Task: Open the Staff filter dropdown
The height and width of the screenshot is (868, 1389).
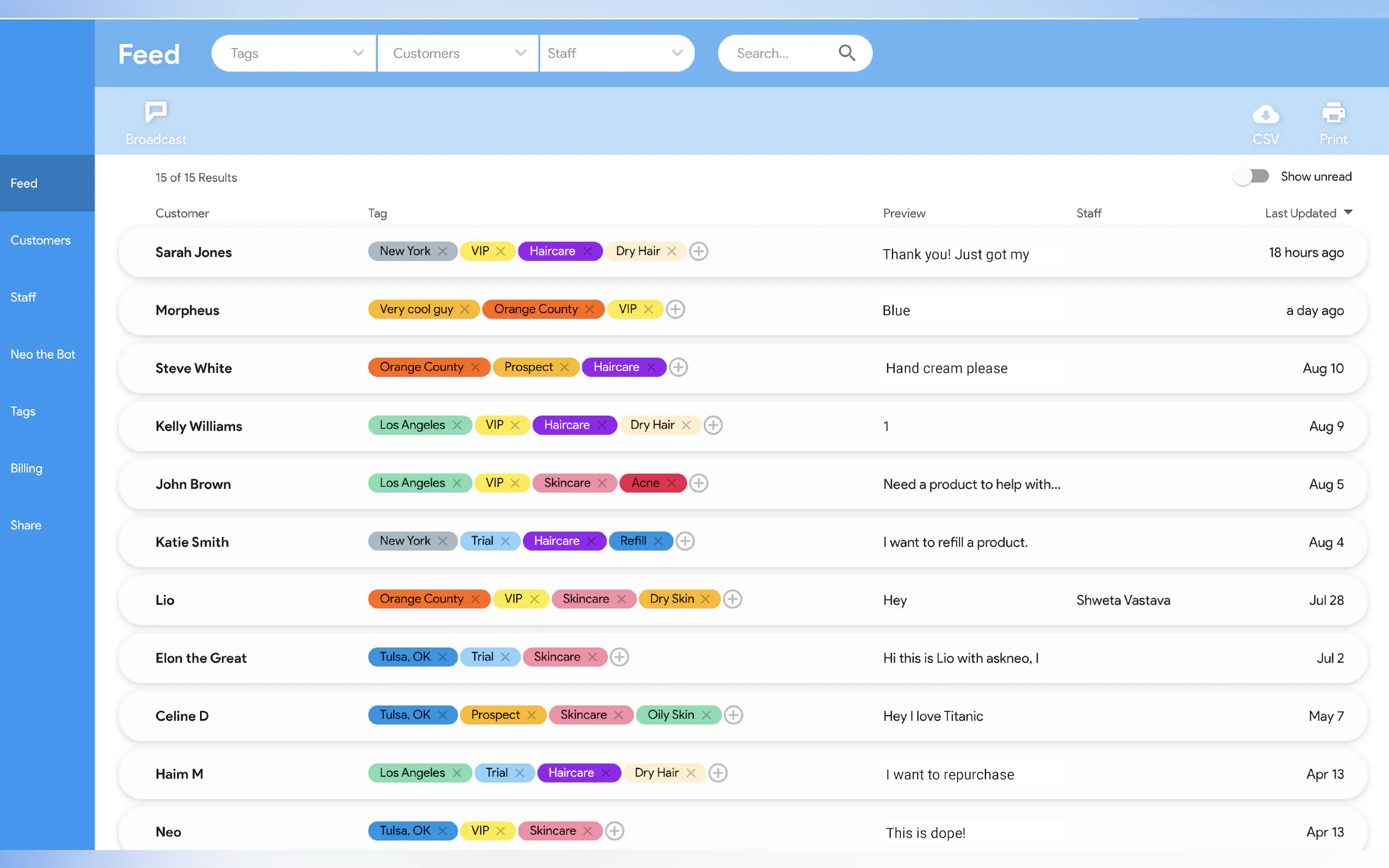Action: (616, 54)
